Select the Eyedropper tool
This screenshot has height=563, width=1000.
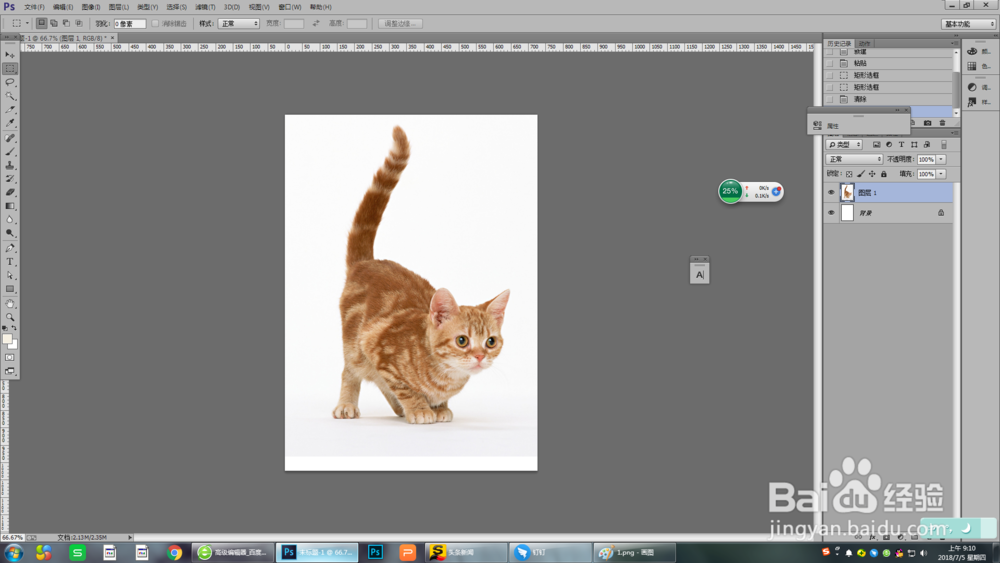pyautogui.click(x=10, y=123)
